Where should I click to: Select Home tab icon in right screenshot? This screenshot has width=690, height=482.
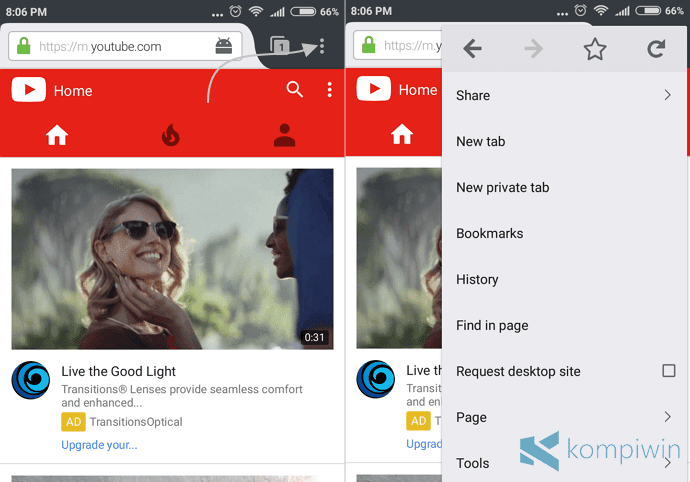[x=402, y=134]
